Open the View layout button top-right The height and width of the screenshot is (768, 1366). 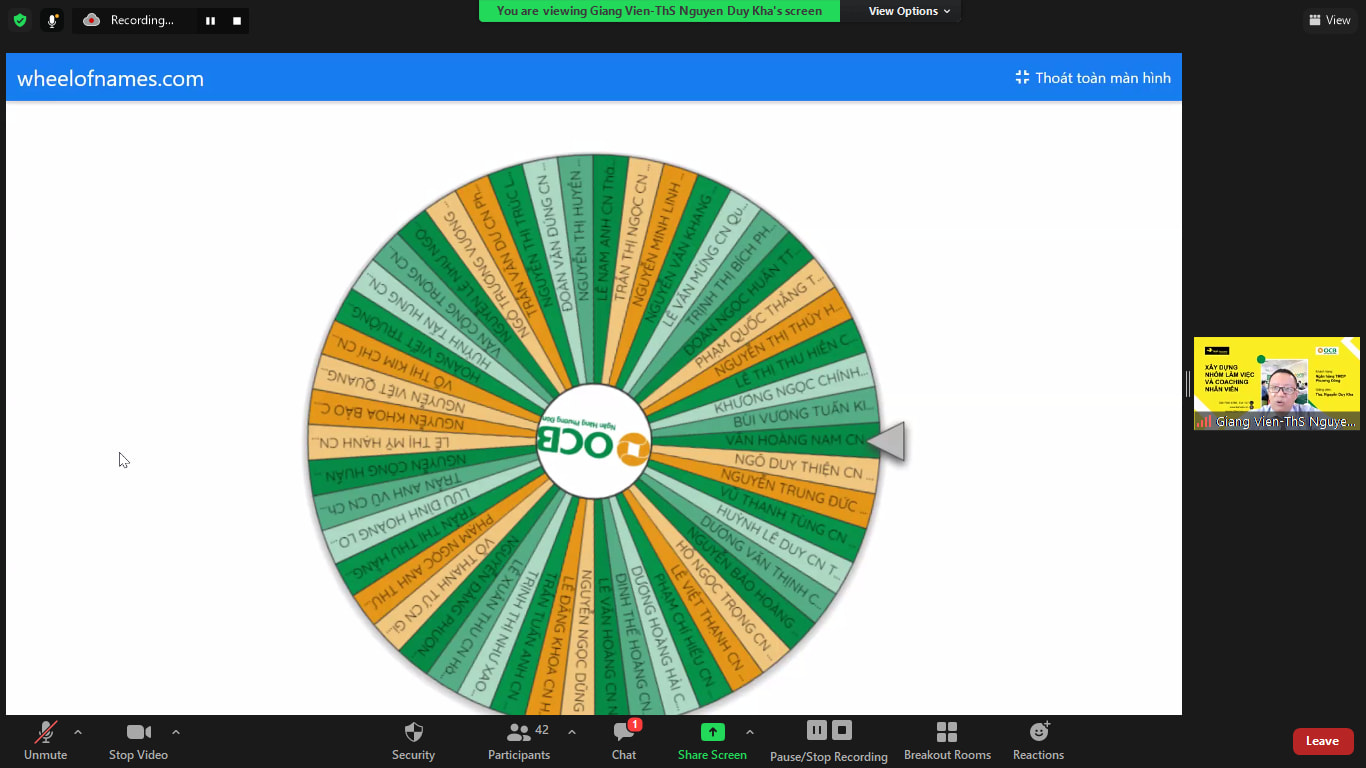1329,20
